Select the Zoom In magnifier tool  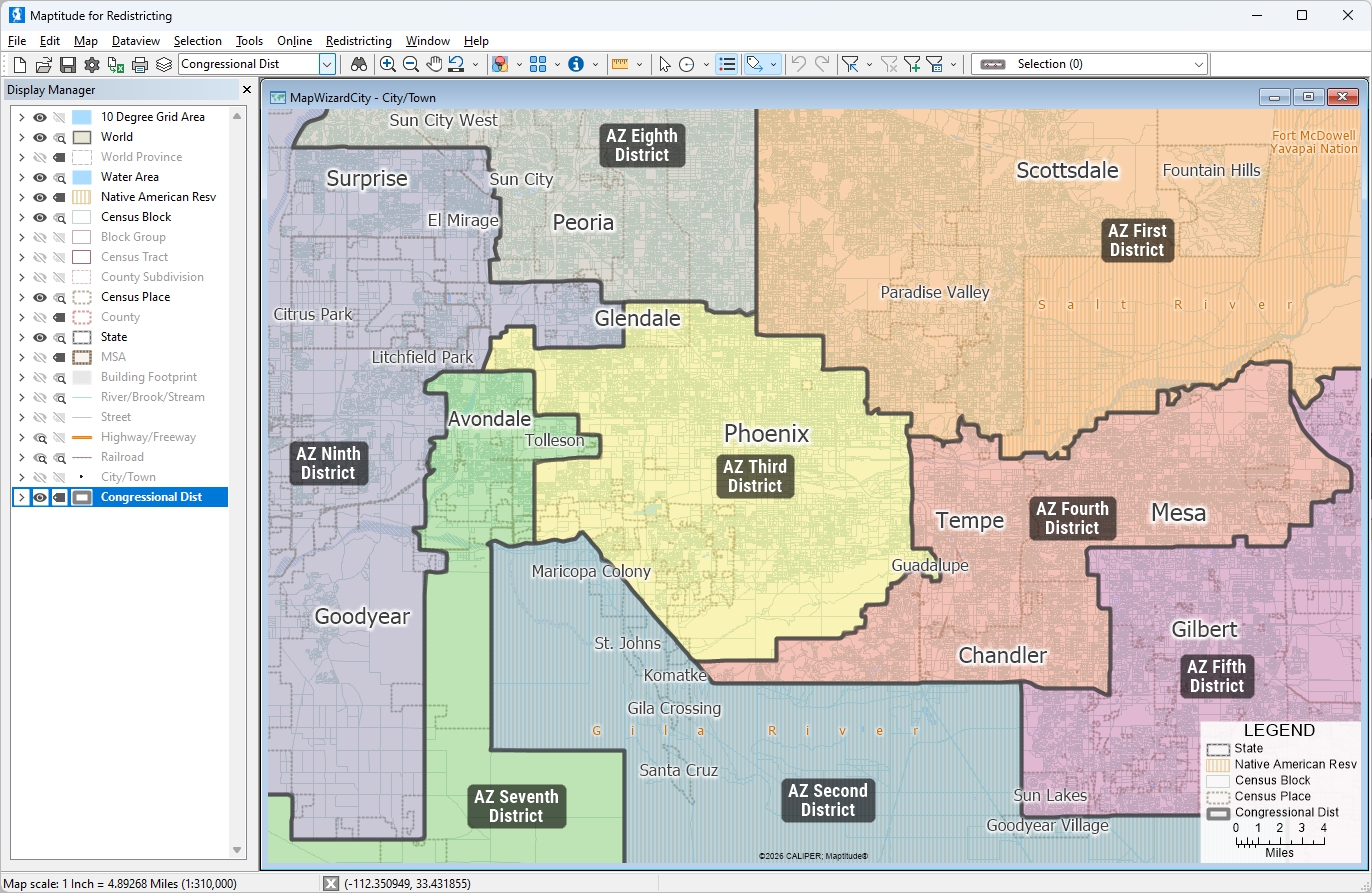[x=388, y=65]
